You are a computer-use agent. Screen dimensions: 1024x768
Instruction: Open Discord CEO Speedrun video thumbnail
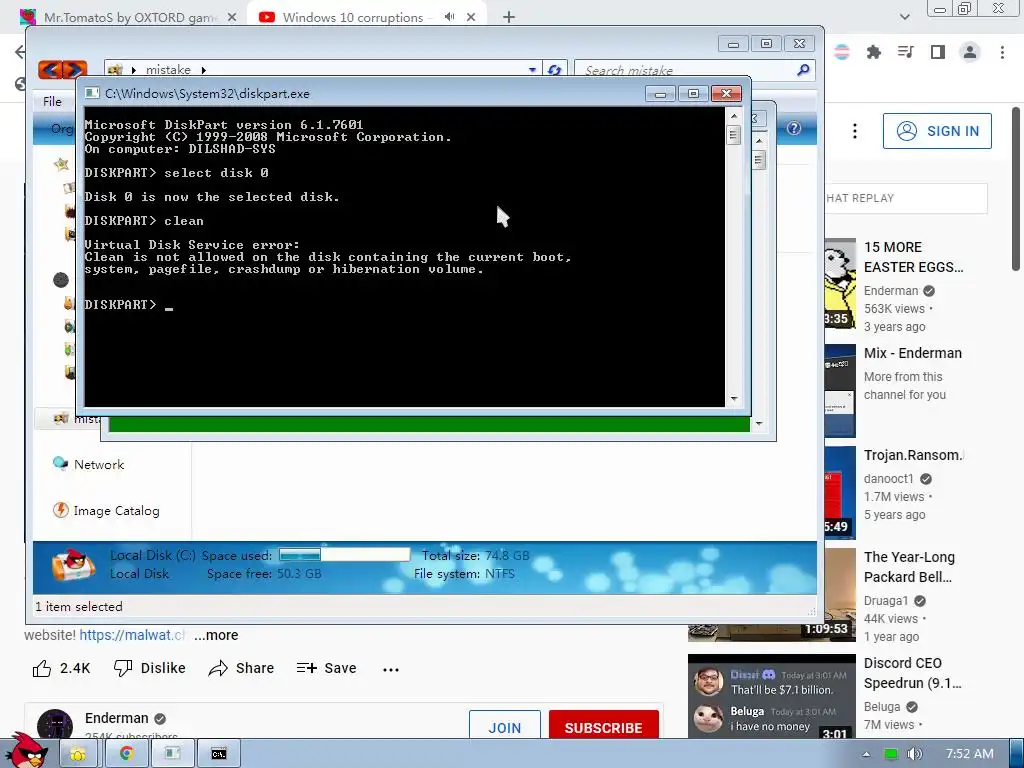click(771, 696)
